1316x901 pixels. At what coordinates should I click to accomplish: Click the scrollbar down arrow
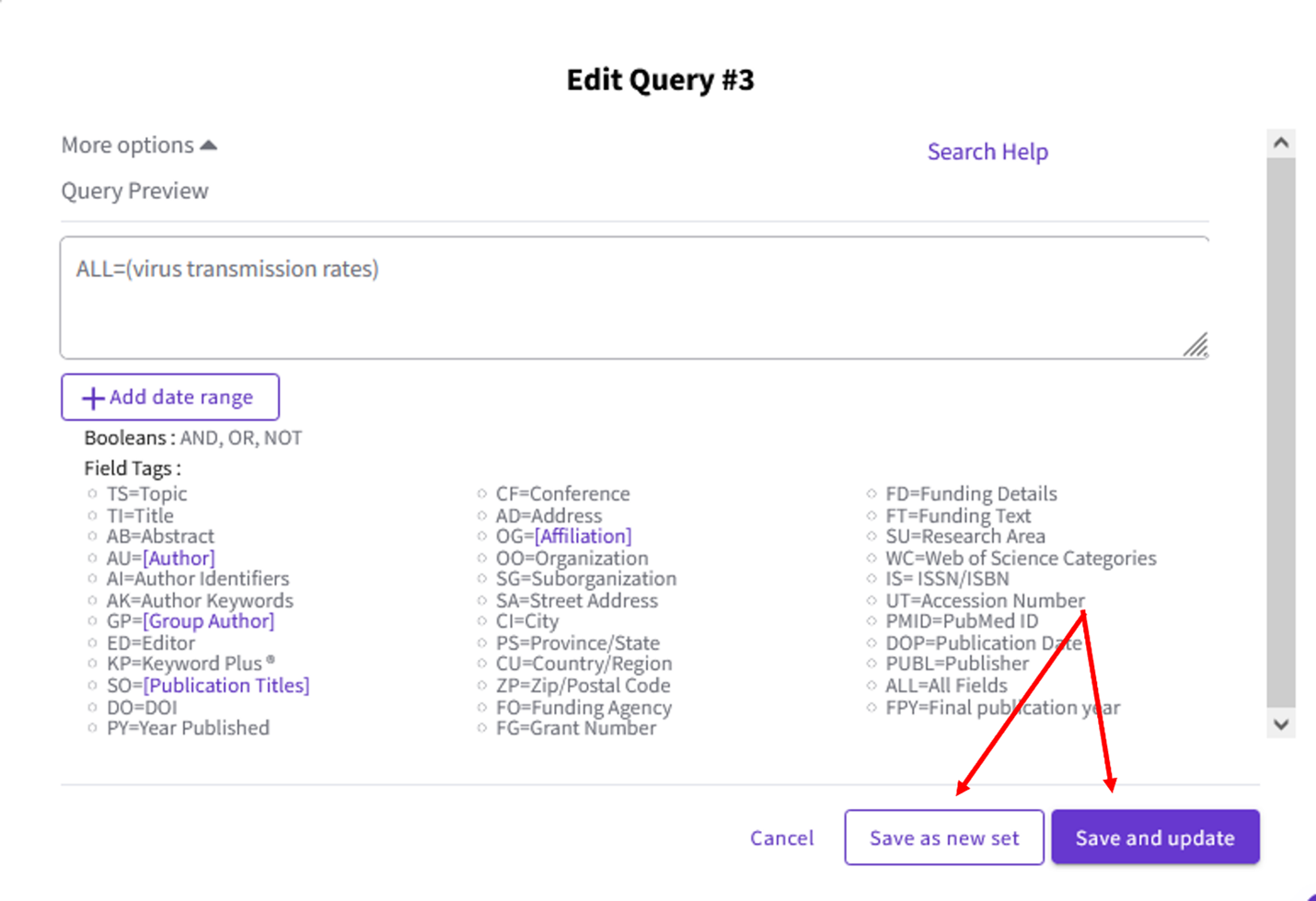pyautogui.click(x=1281, y=724)
